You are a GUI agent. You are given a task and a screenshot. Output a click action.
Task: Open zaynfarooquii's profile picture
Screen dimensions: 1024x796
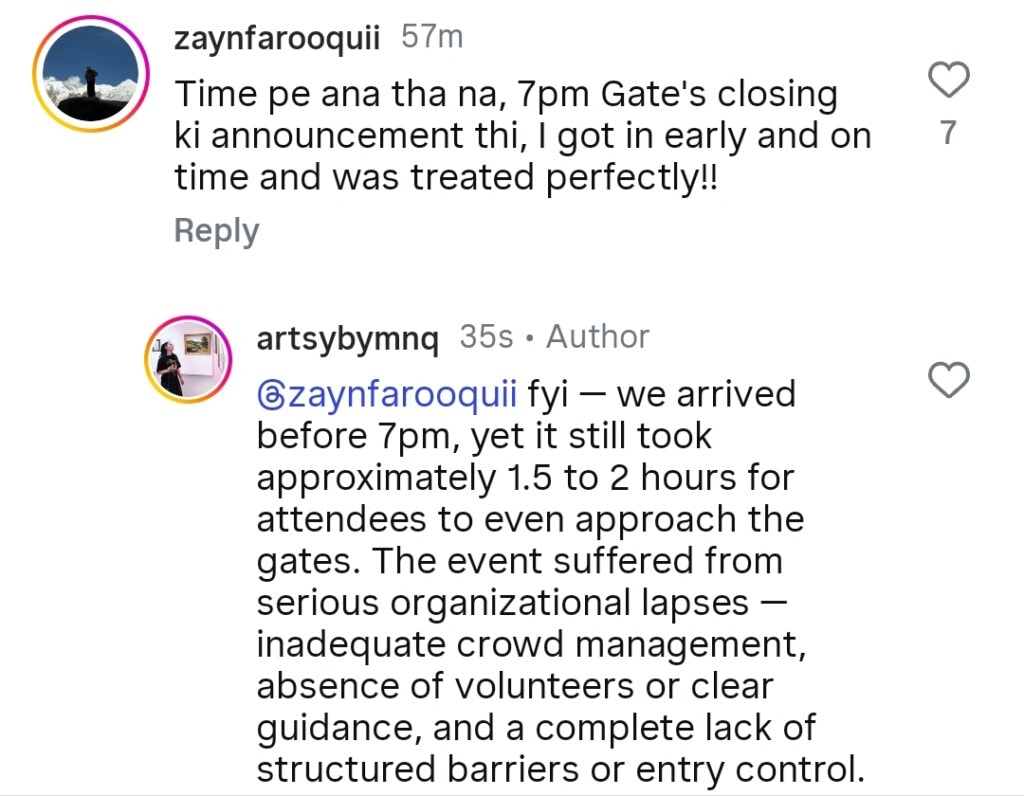91,75
